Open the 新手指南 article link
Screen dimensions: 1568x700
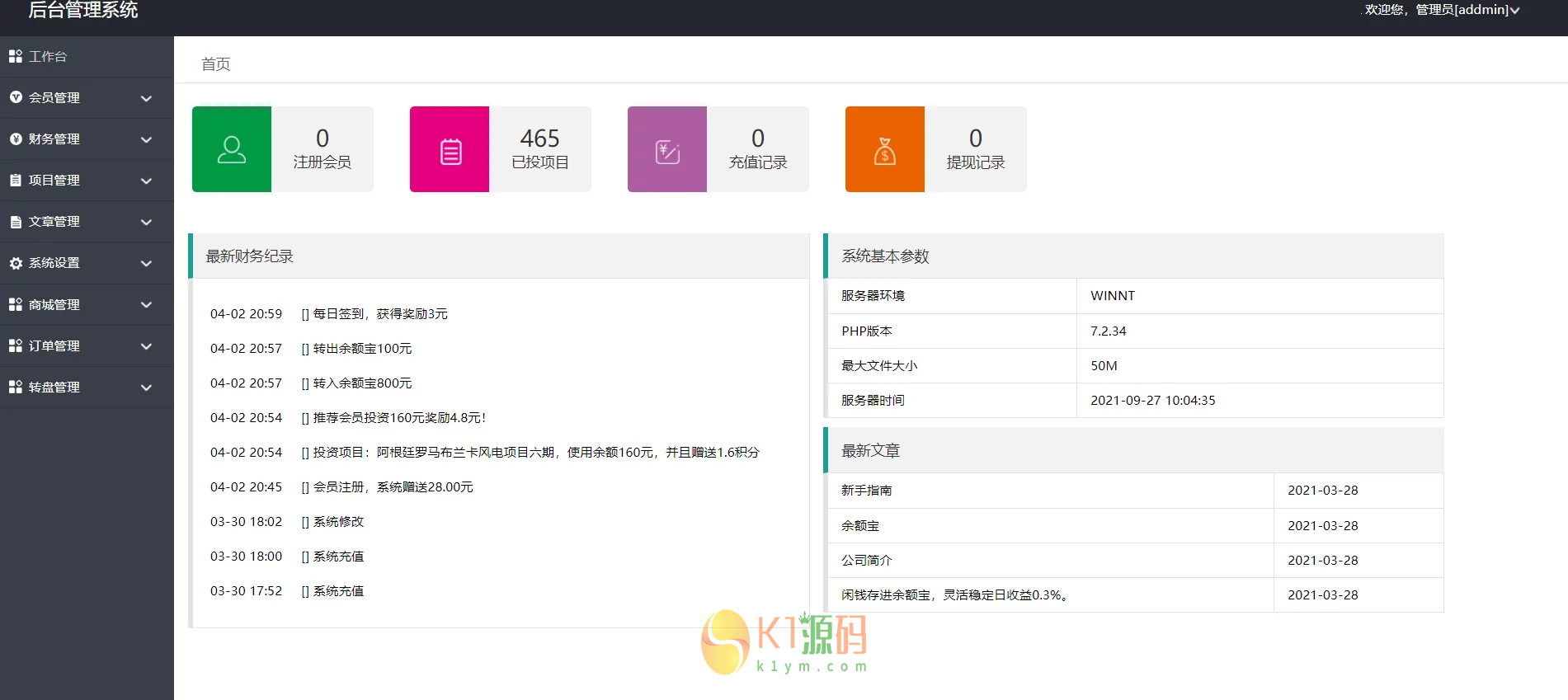866,491
